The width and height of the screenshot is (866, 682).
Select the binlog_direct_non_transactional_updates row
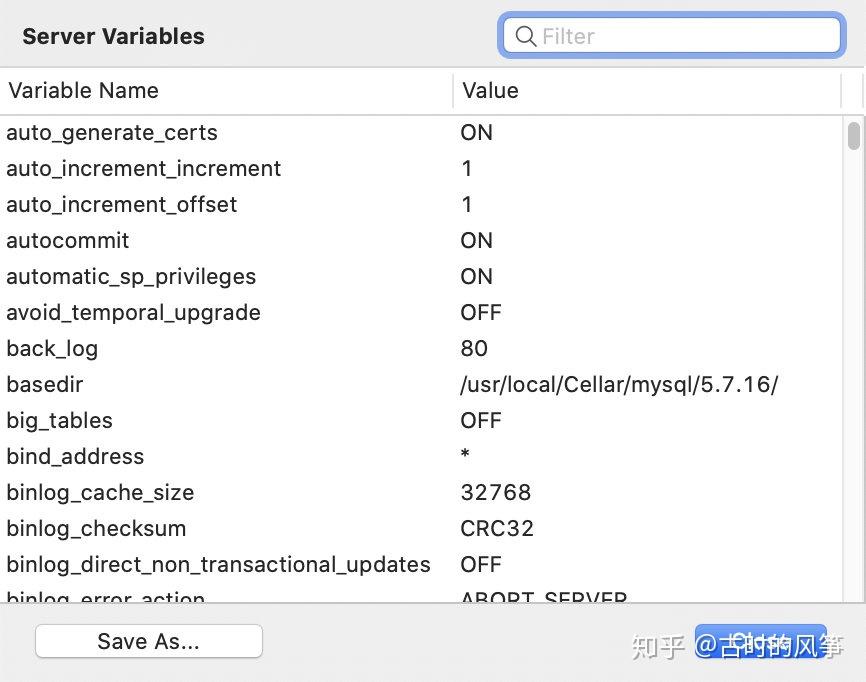pyautogui.click(x=218, y=565)
